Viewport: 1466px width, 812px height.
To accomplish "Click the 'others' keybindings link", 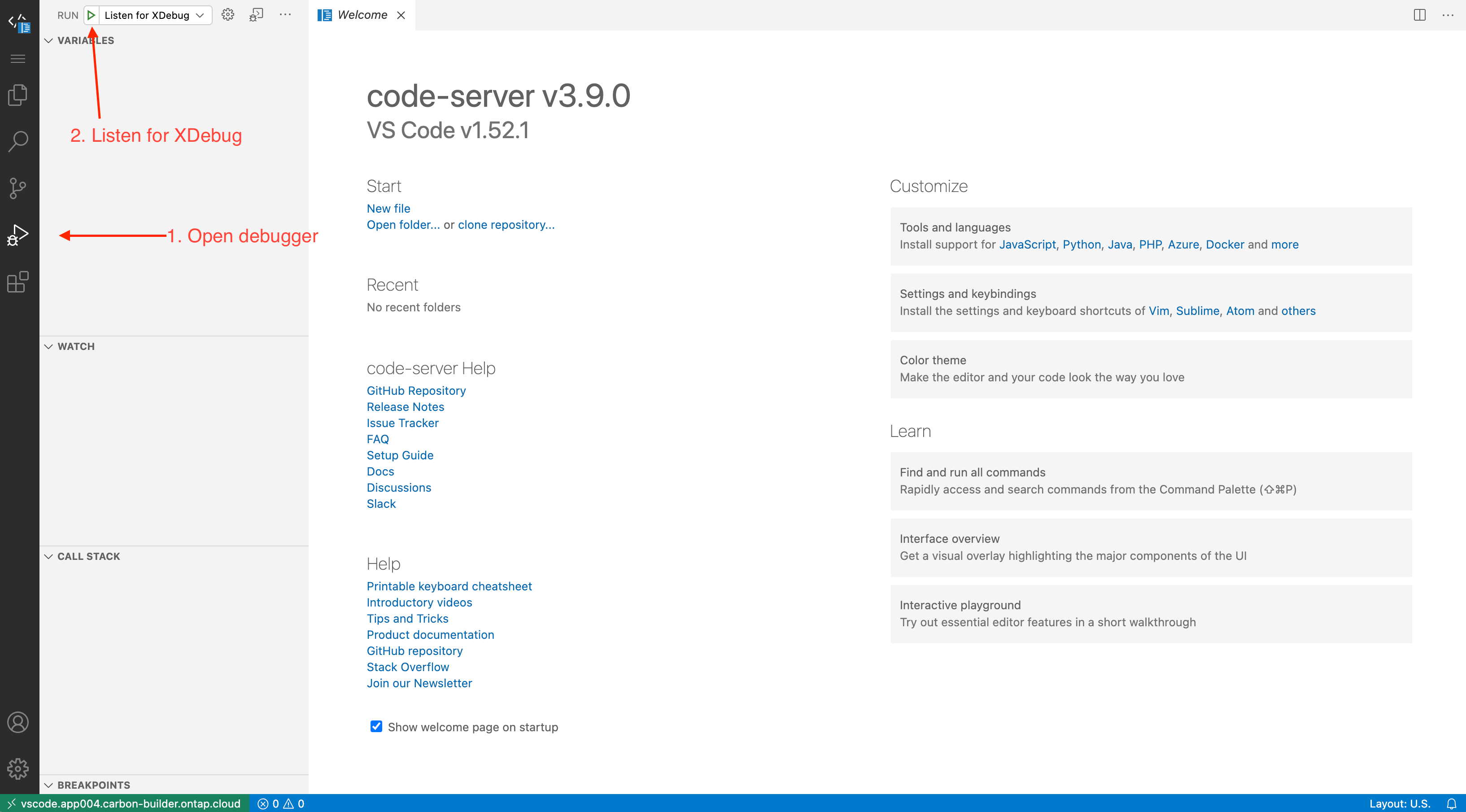I will 1298,311.
